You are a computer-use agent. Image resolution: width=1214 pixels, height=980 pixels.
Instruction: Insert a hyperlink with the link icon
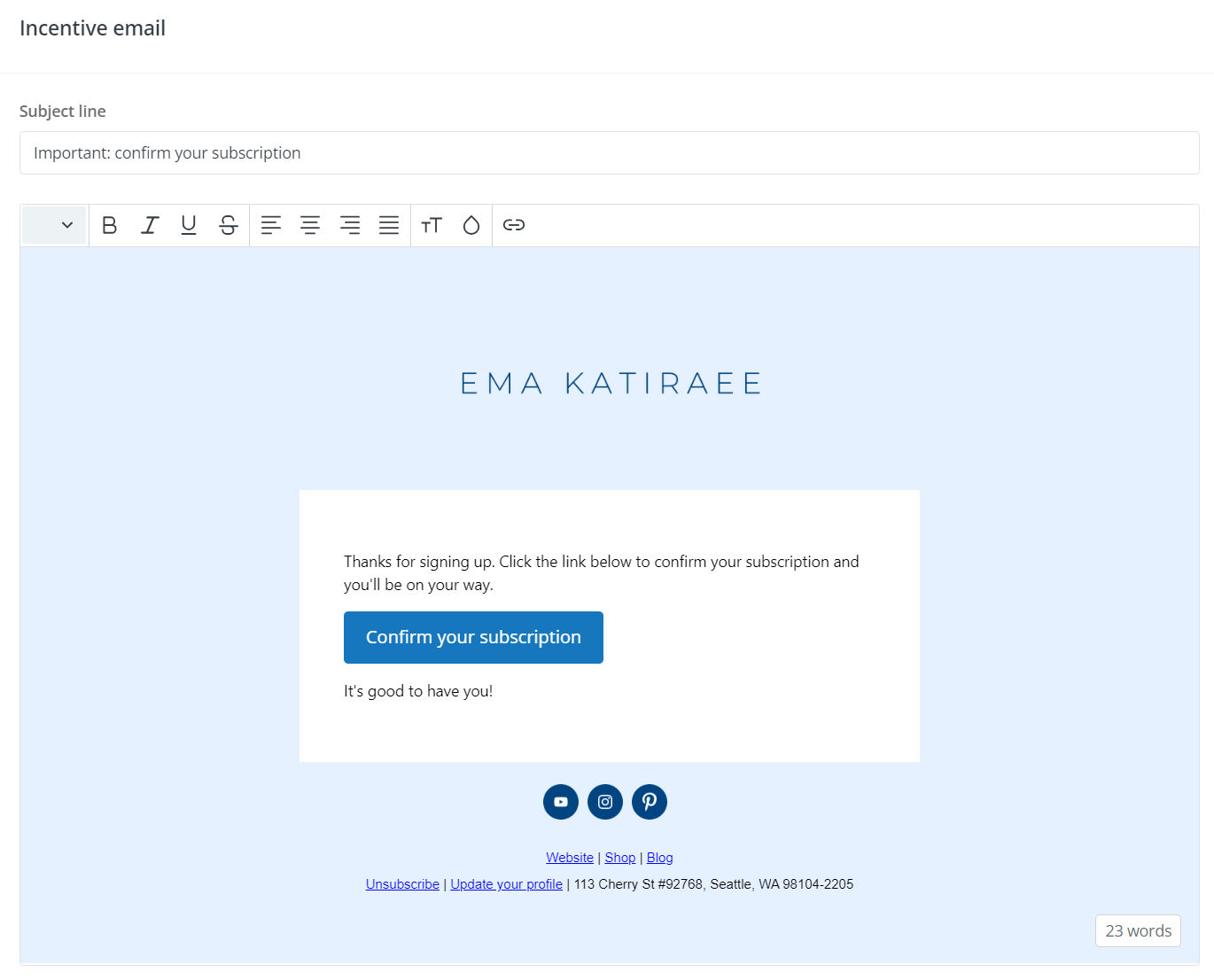tap(514, 225)
